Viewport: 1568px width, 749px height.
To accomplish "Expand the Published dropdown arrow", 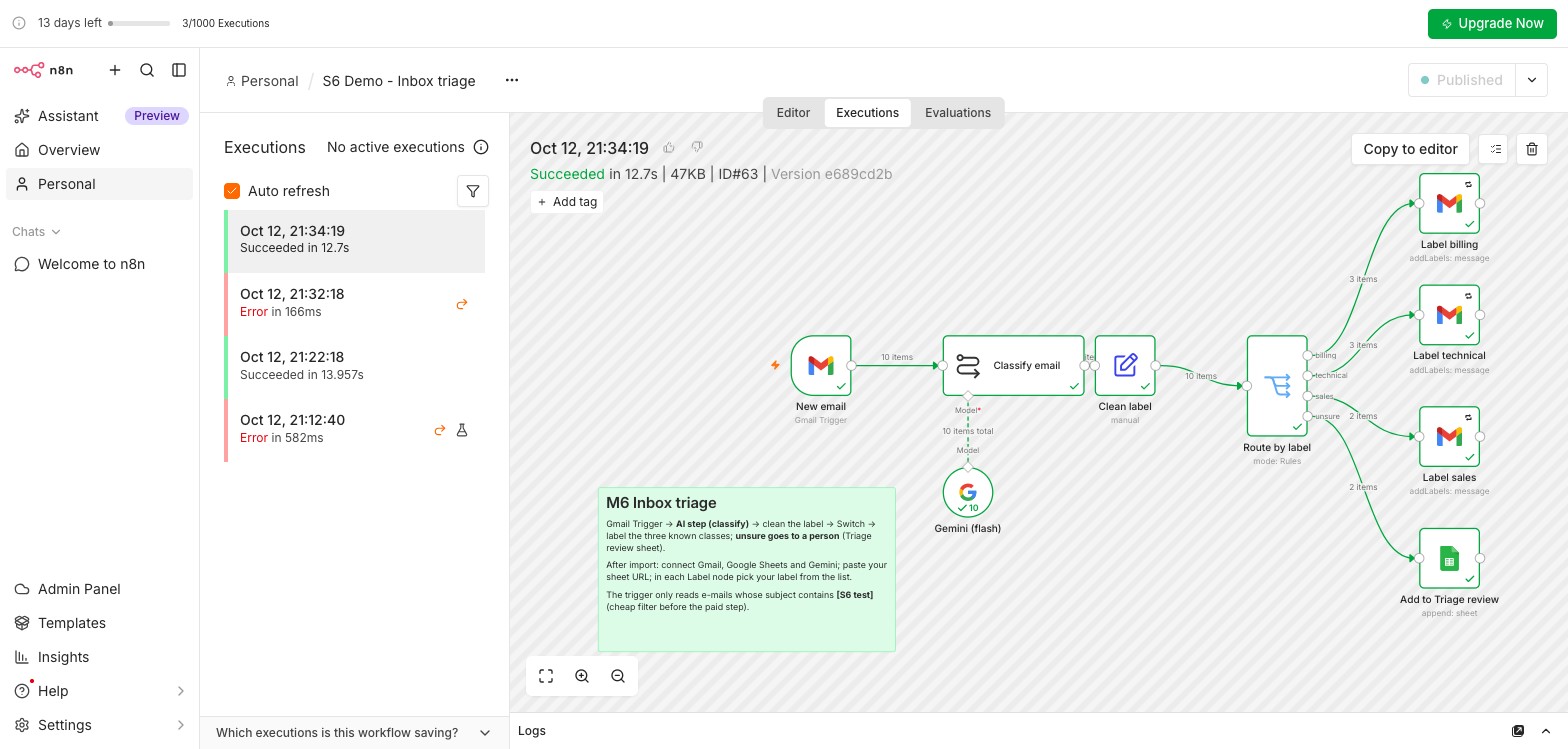I will (x=1532, y=80).
